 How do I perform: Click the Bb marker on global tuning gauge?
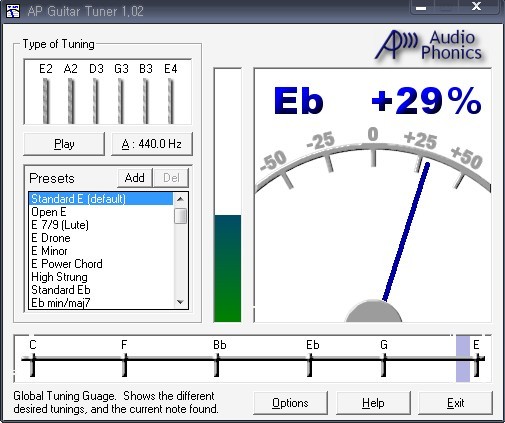pos(217,359)
